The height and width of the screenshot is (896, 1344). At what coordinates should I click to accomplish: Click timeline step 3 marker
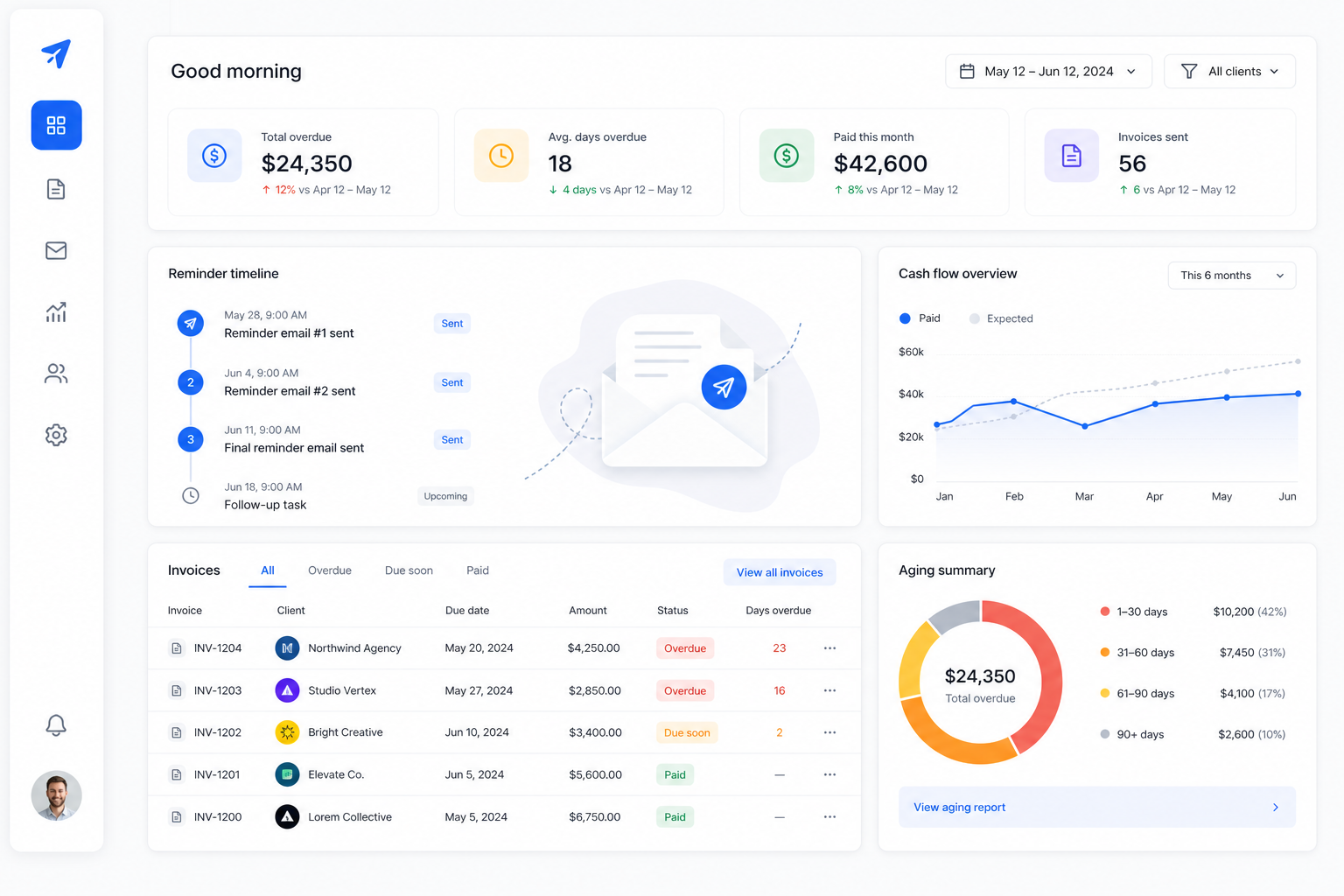(191, 439)
